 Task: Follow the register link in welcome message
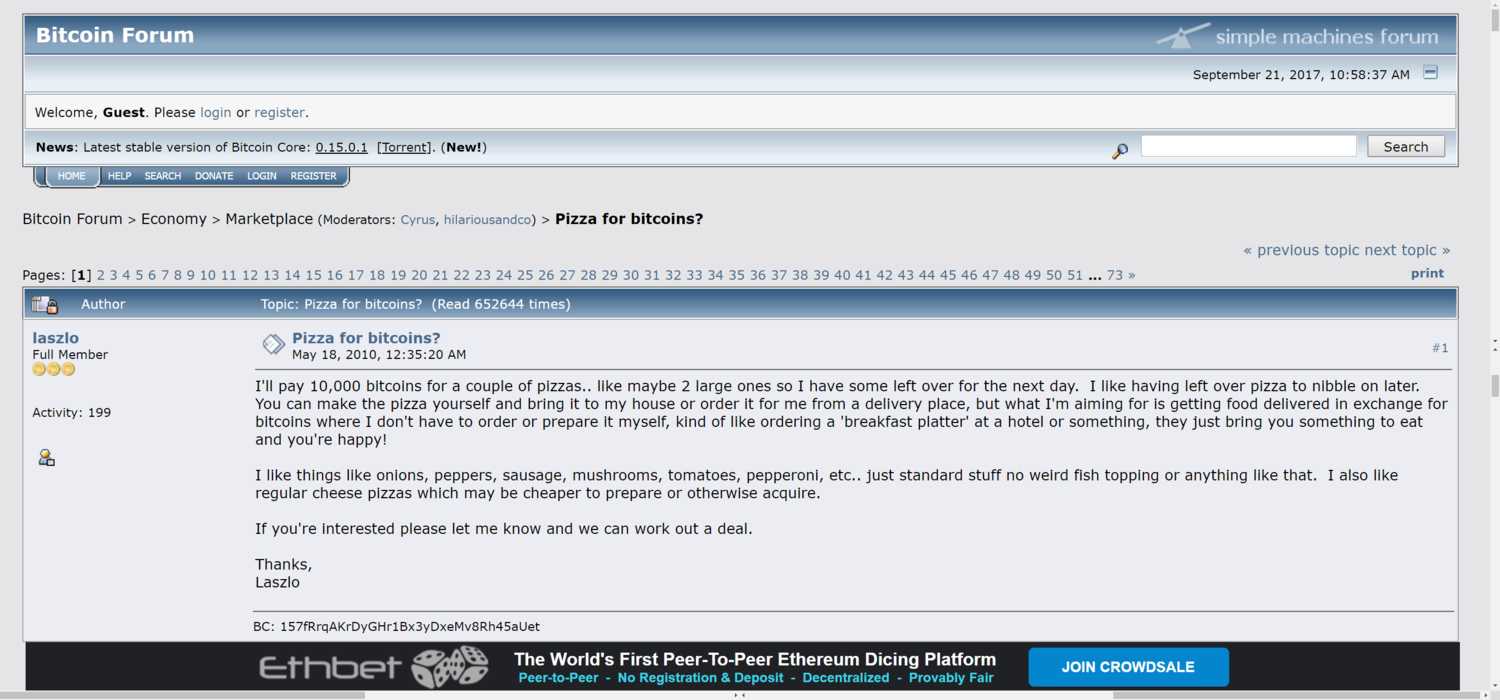tap(279, 112)
